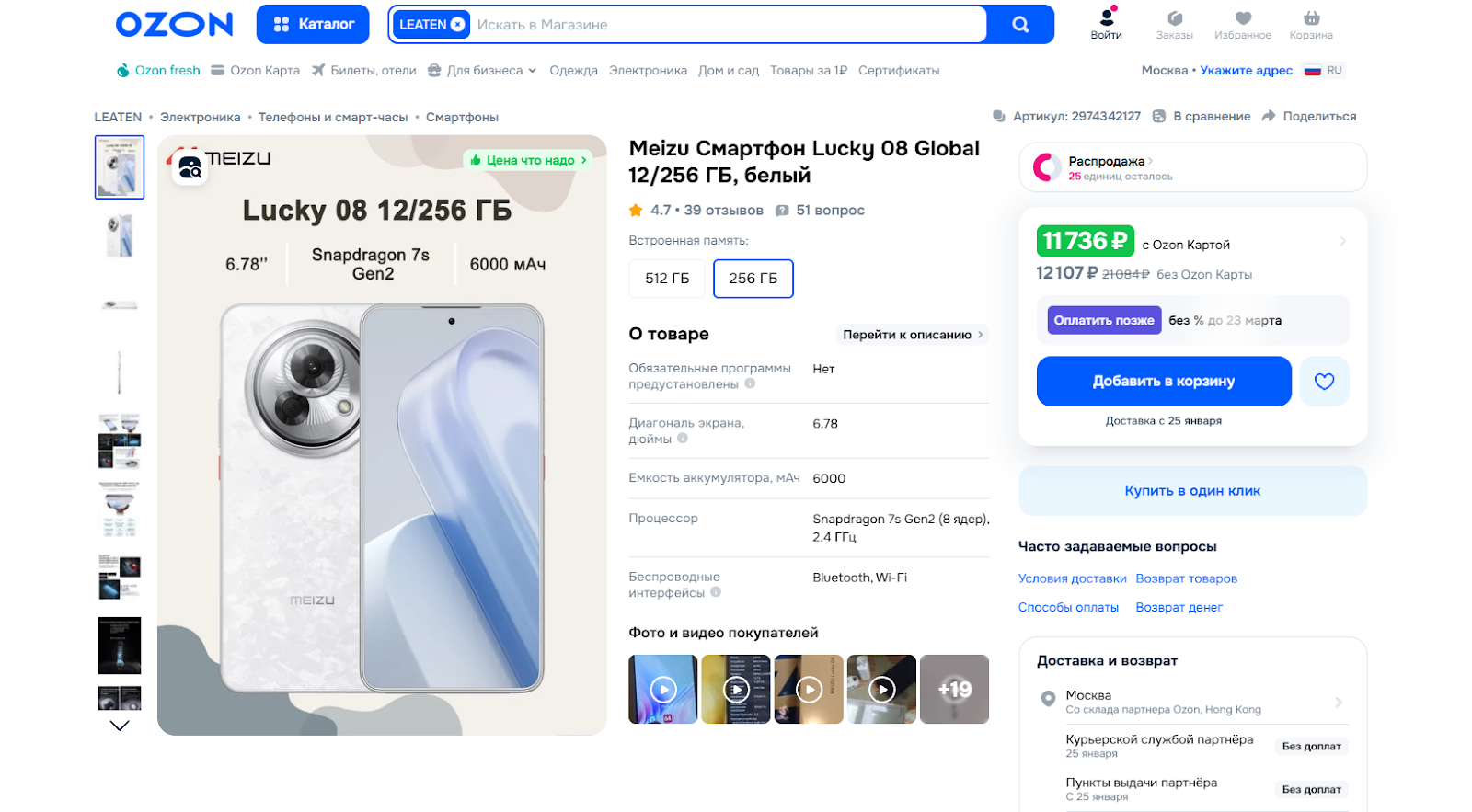This screenshot has height=812, width=1472.
Task: Select the 256 ГБ memory option
Action: (x=753, y=279)
